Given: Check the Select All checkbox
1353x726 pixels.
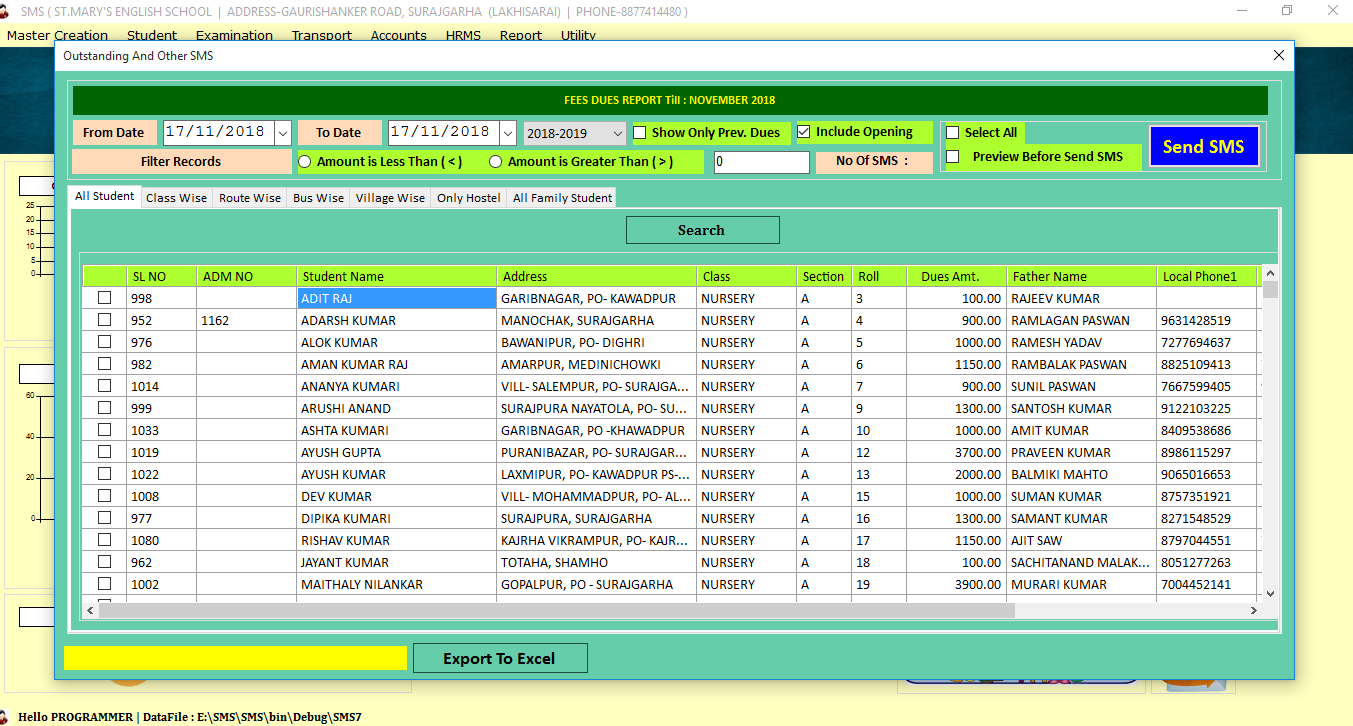Looking at the screenshot, I should pos(953,132).
